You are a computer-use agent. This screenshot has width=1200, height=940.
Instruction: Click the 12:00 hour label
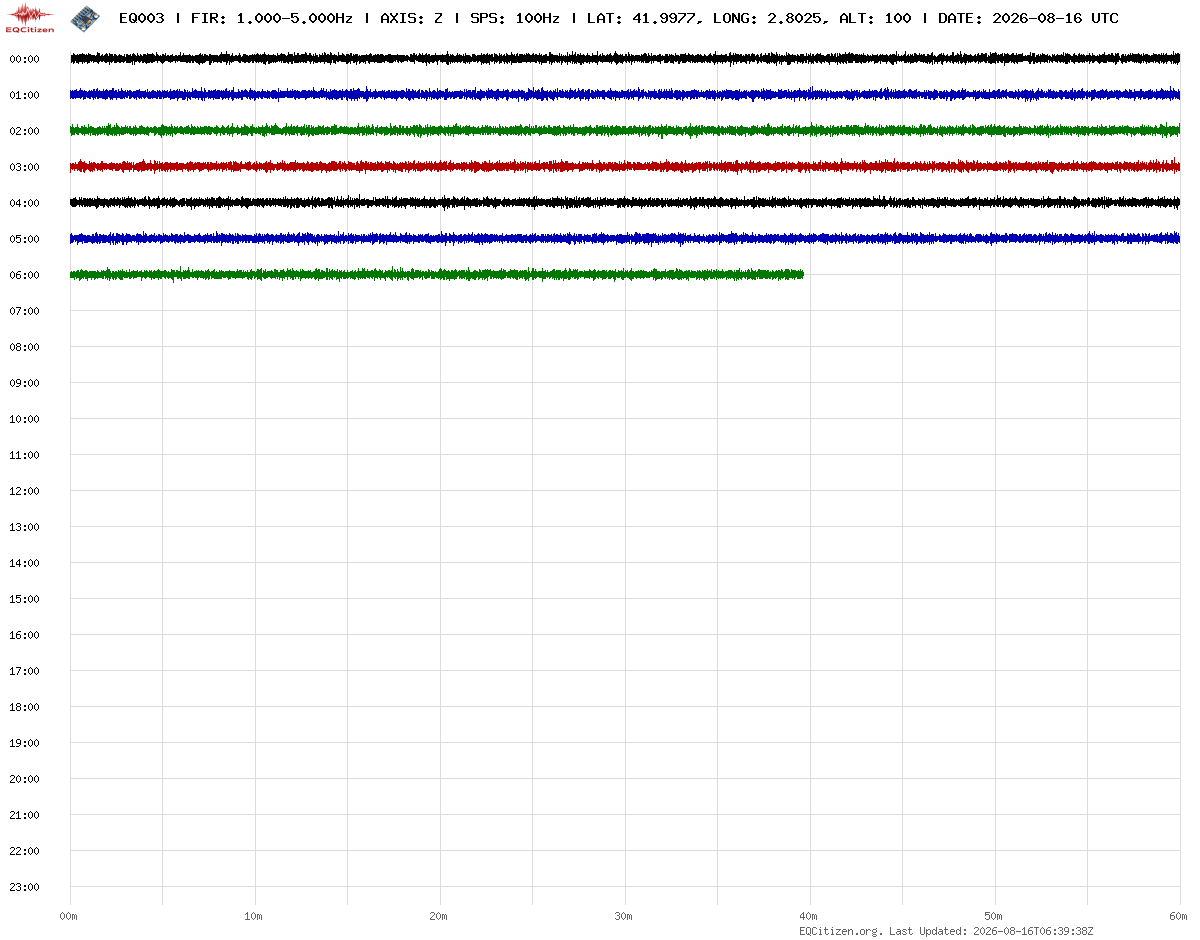[24, 491]
